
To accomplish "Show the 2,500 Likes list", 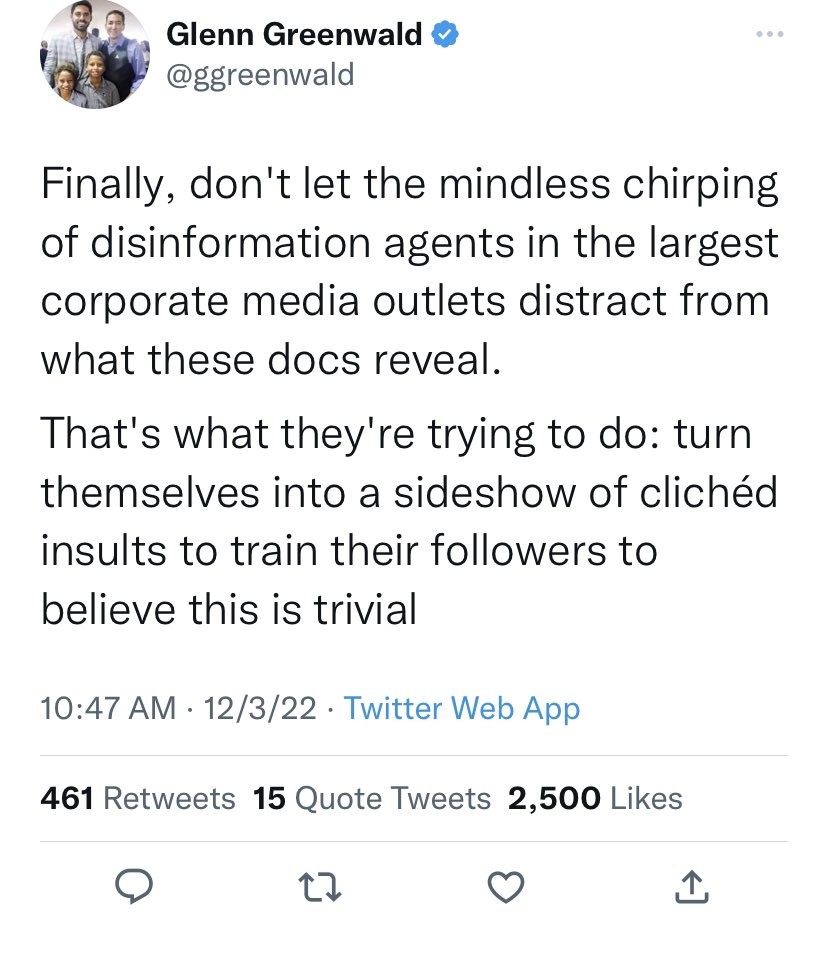I will (x=595, y=798).
